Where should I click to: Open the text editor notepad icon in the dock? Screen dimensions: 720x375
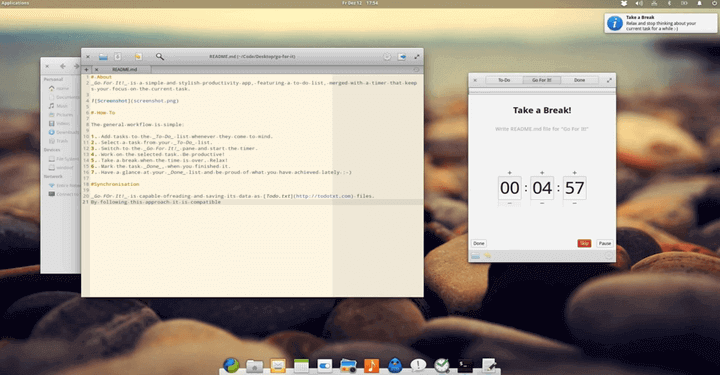489,365
